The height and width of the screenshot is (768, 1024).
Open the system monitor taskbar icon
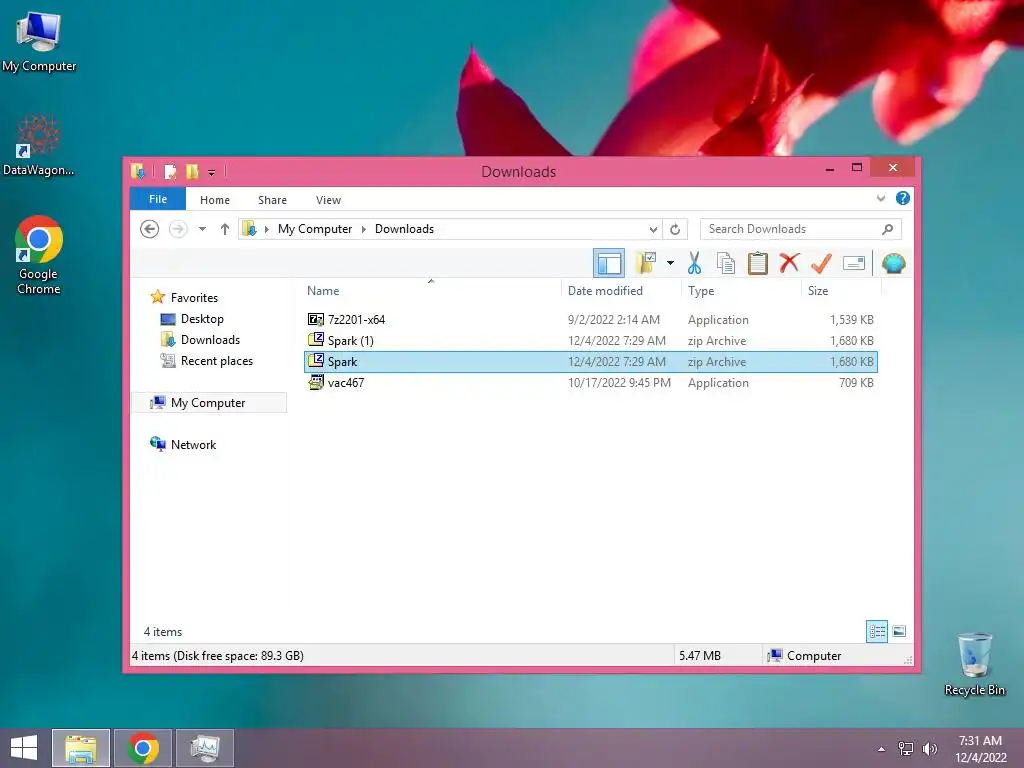[205, 748]
